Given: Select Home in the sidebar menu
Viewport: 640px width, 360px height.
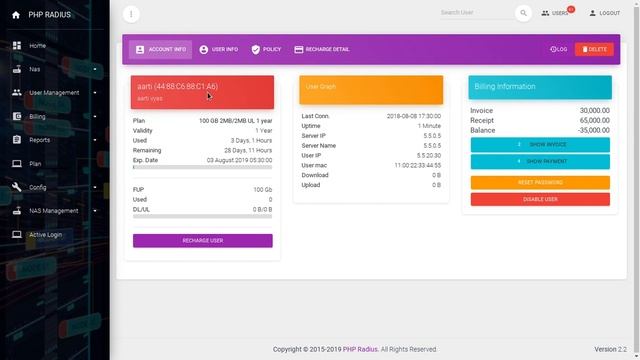Looking at the screenshot, I should click(x=38, y=46).
